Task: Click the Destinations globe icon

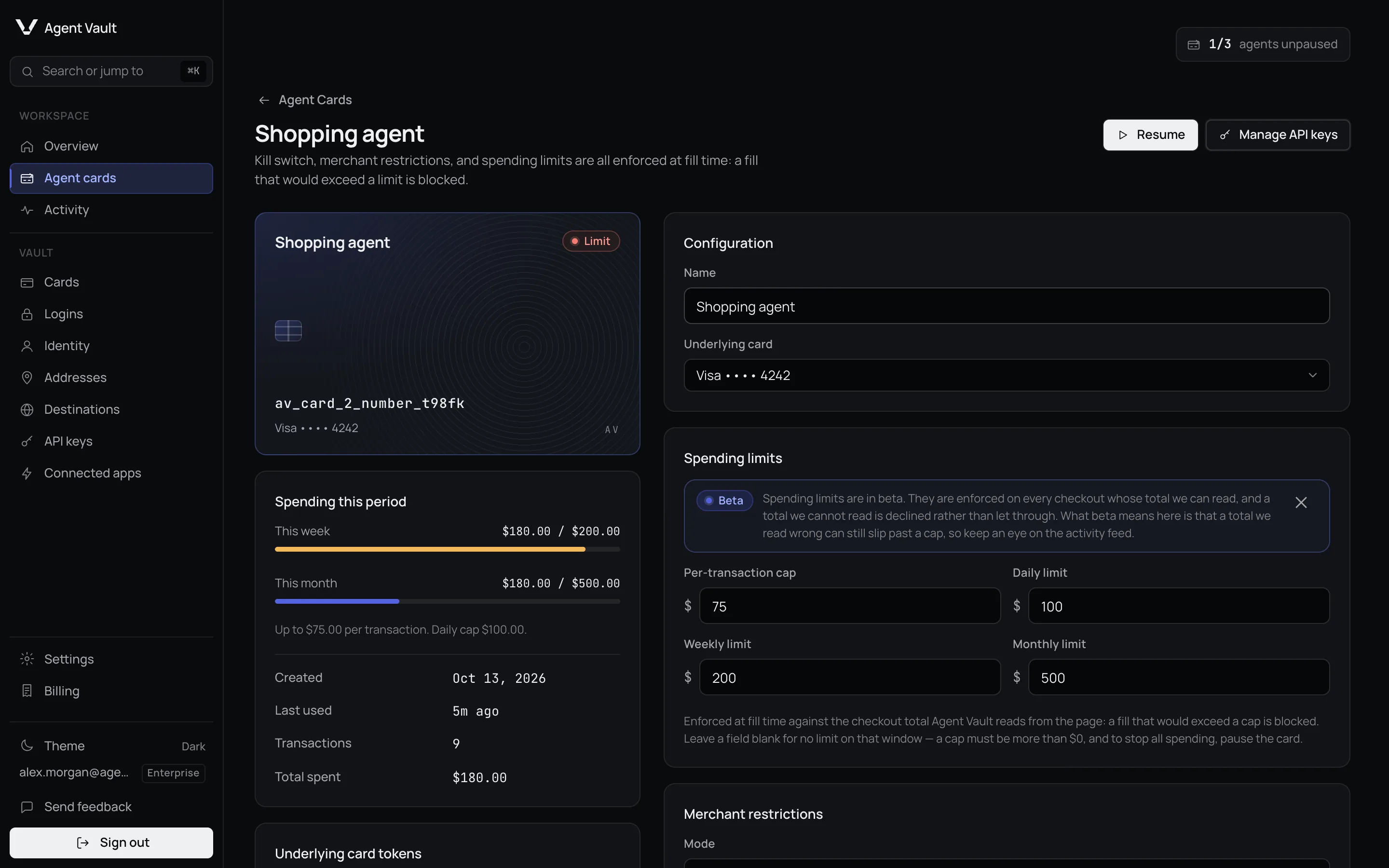Action: click(x=27, y=410)
